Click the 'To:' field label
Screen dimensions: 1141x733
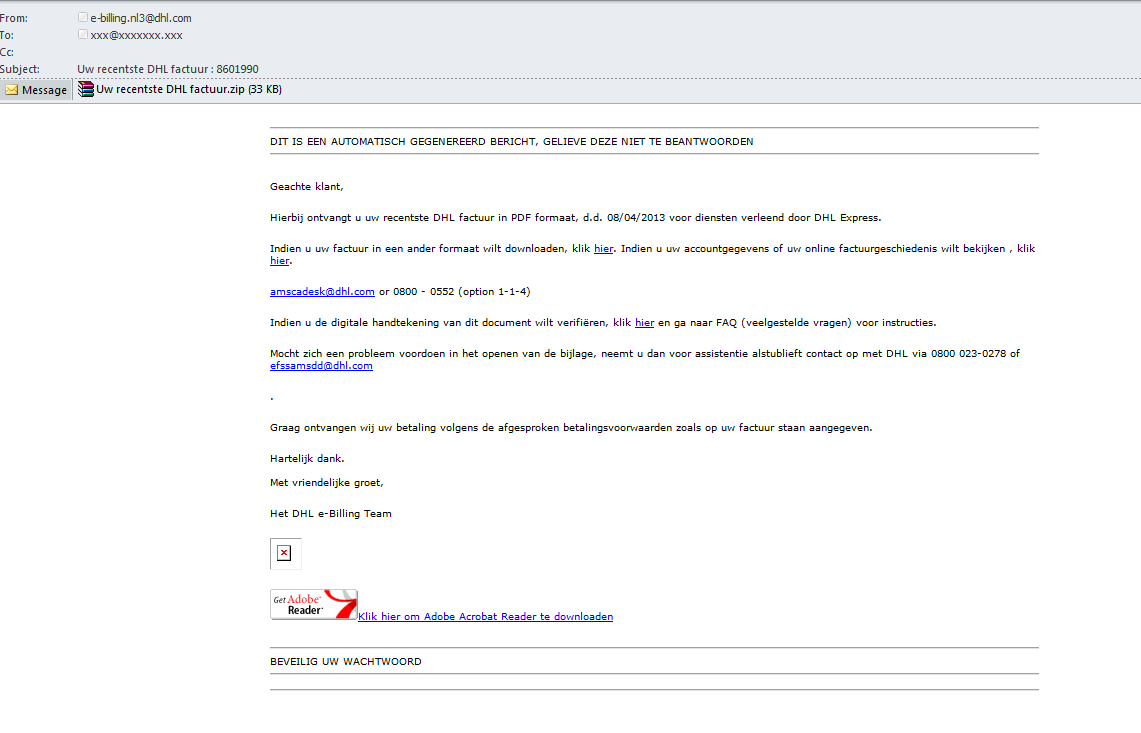7,35
